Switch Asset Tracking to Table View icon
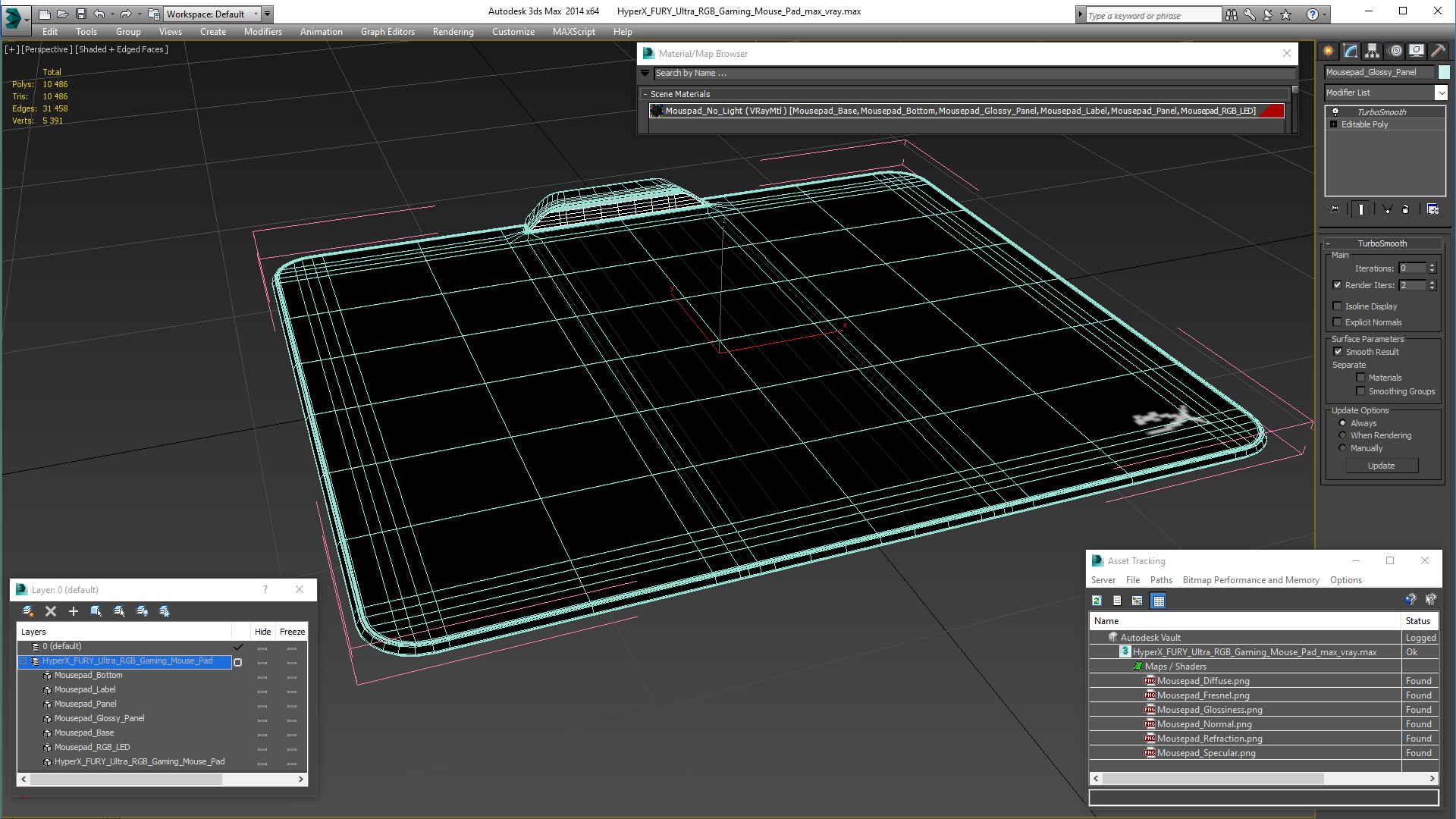Viewport: 1456px width, 819px height. click(1159, 601)
